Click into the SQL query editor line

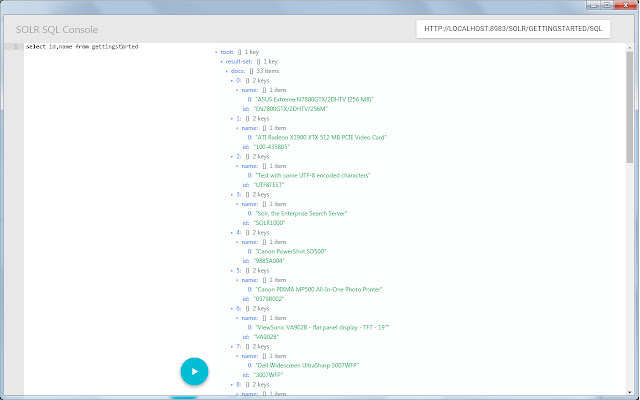tap(120, 47)
